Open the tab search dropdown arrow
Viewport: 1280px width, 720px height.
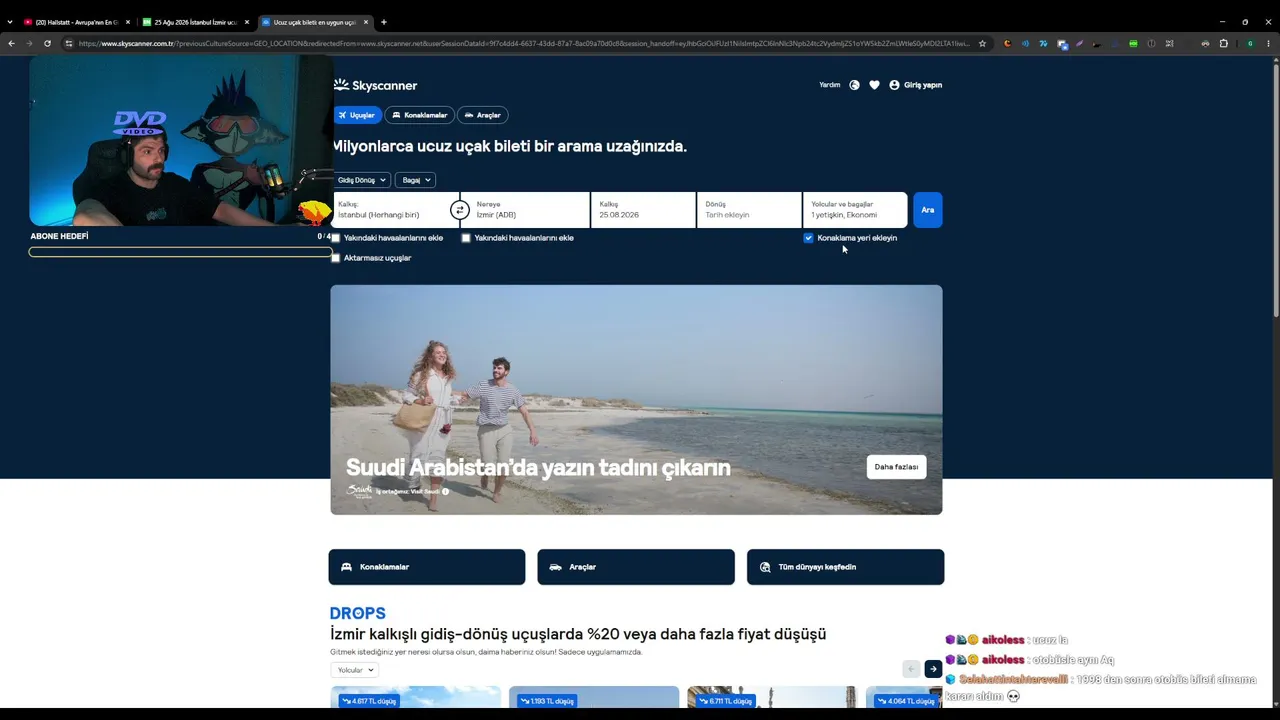(x=10, y=22)
